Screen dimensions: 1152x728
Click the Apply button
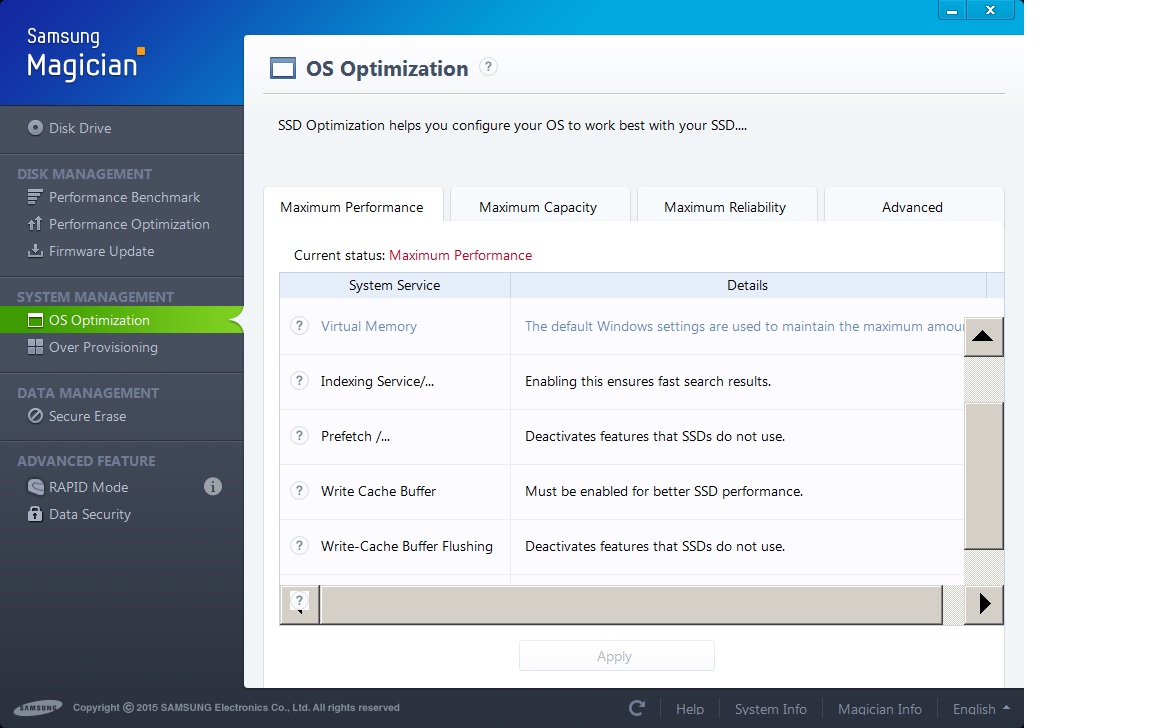click(616, 656)
